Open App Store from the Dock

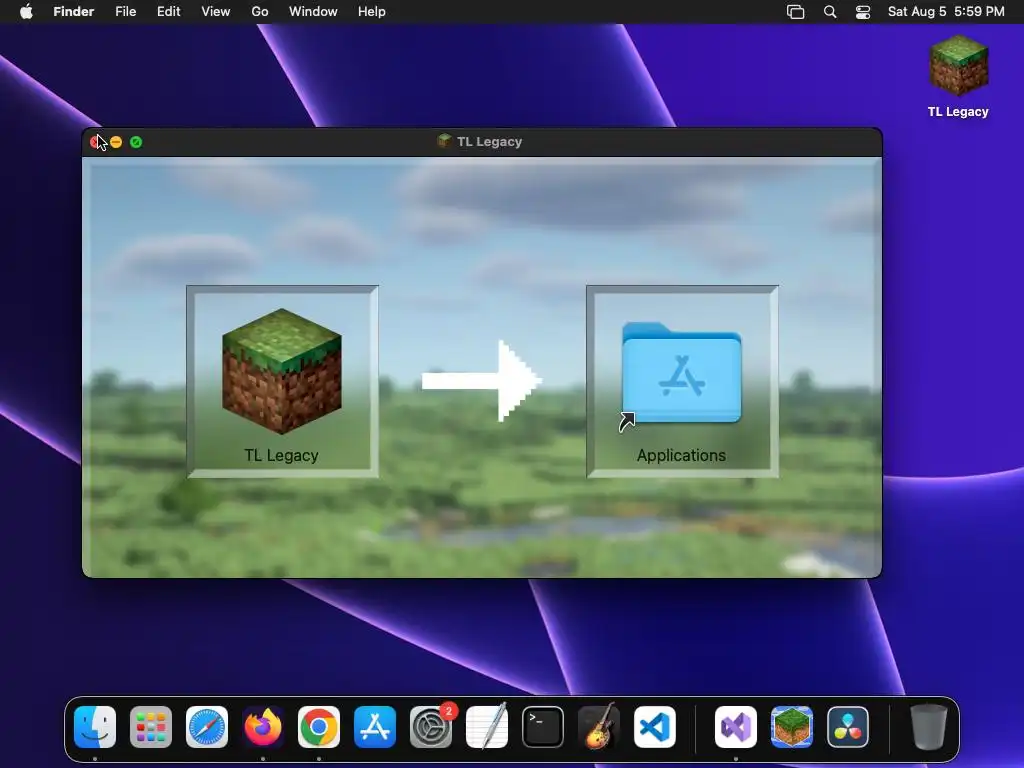[x=375, y=727]
